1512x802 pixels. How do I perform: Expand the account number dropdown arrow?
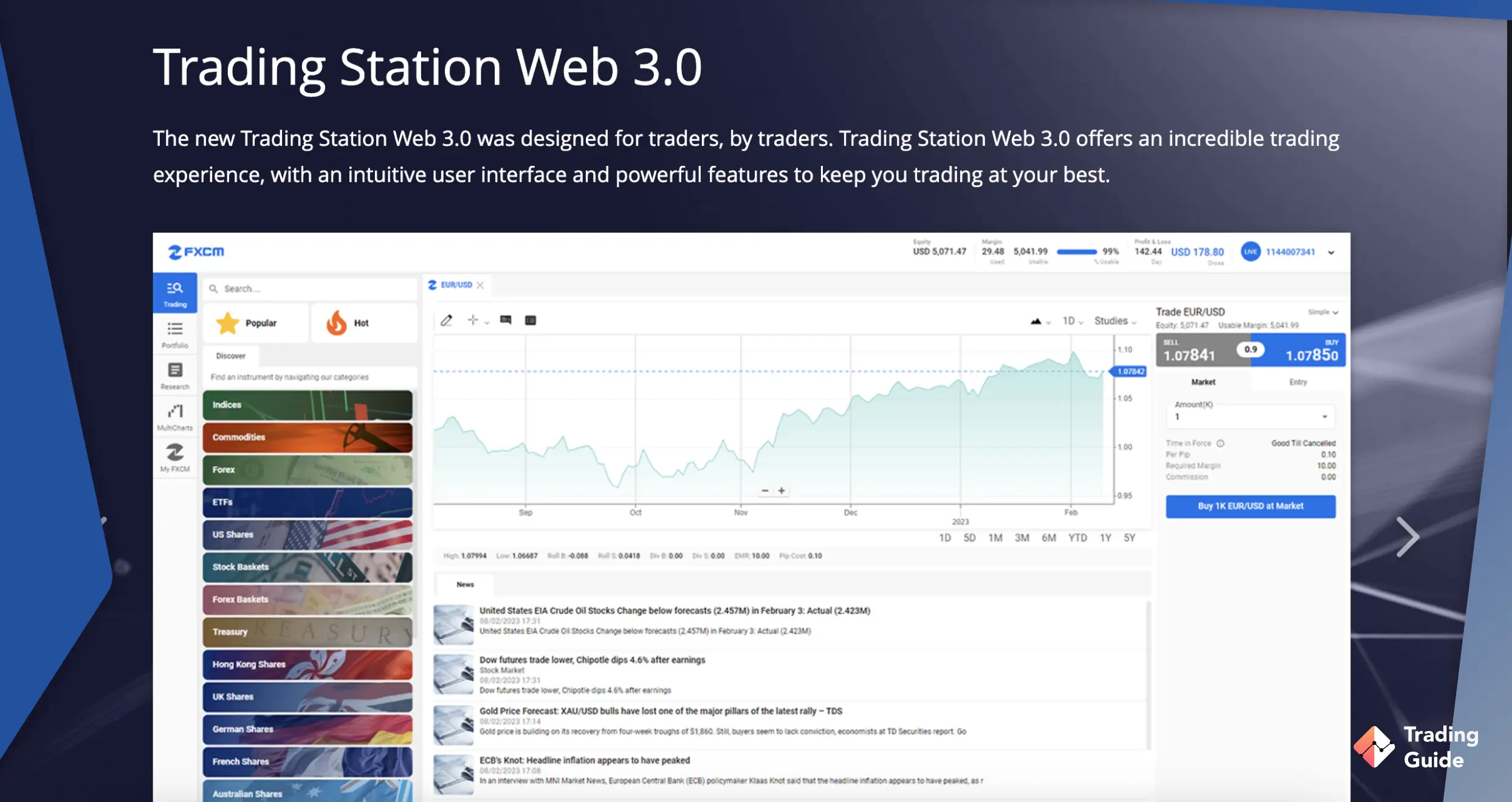[x=1331, y=252]
